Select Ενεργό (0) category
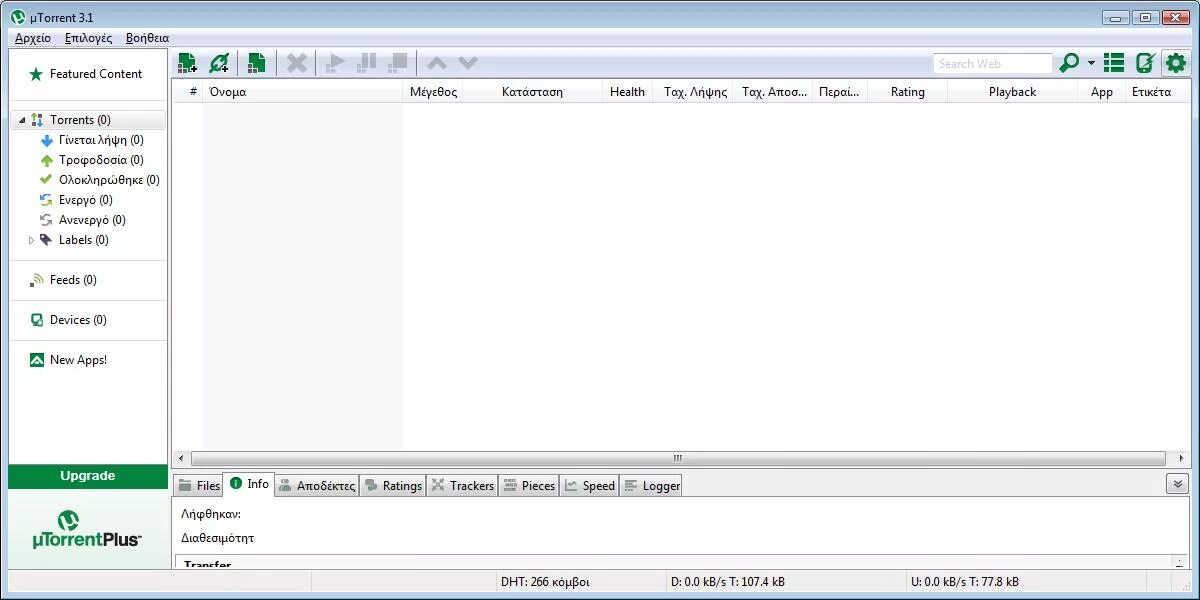The height and width of the screenshot is (600, 1200). pyautogui.click(x=76, y=200)
